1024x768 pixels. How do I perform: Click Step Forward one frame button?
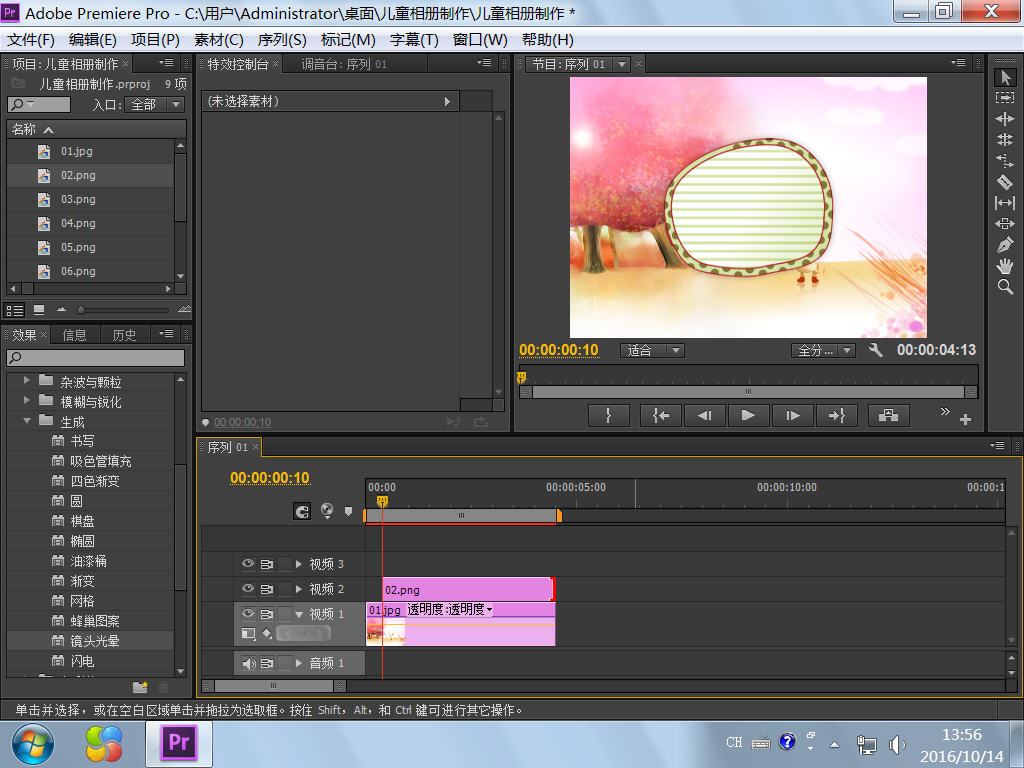click(x=792, y=415)
